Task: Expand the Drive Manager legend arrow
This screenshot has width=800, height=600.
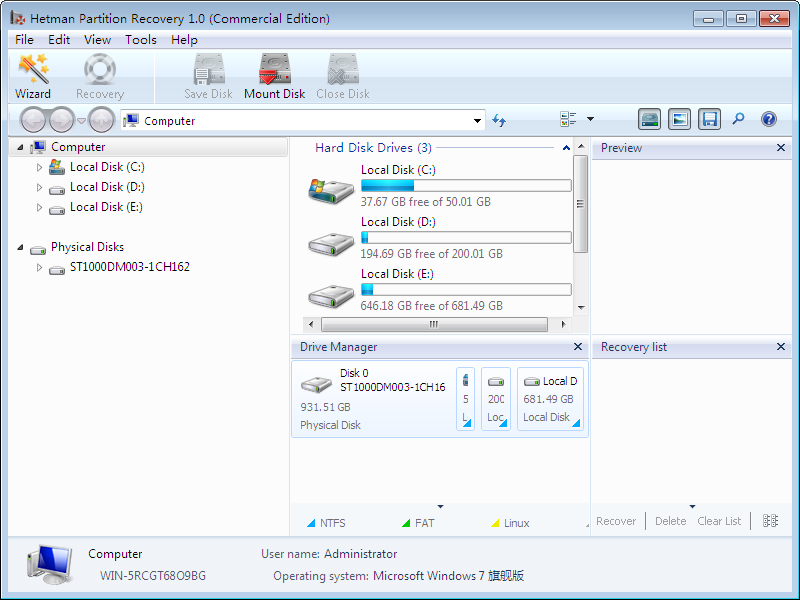Action: [440, 507]
